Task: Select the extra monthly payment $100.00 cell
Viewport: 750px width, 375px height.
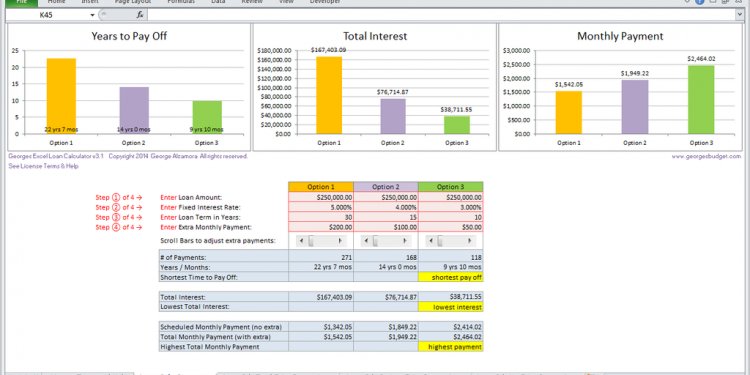Action: (386, 227)
